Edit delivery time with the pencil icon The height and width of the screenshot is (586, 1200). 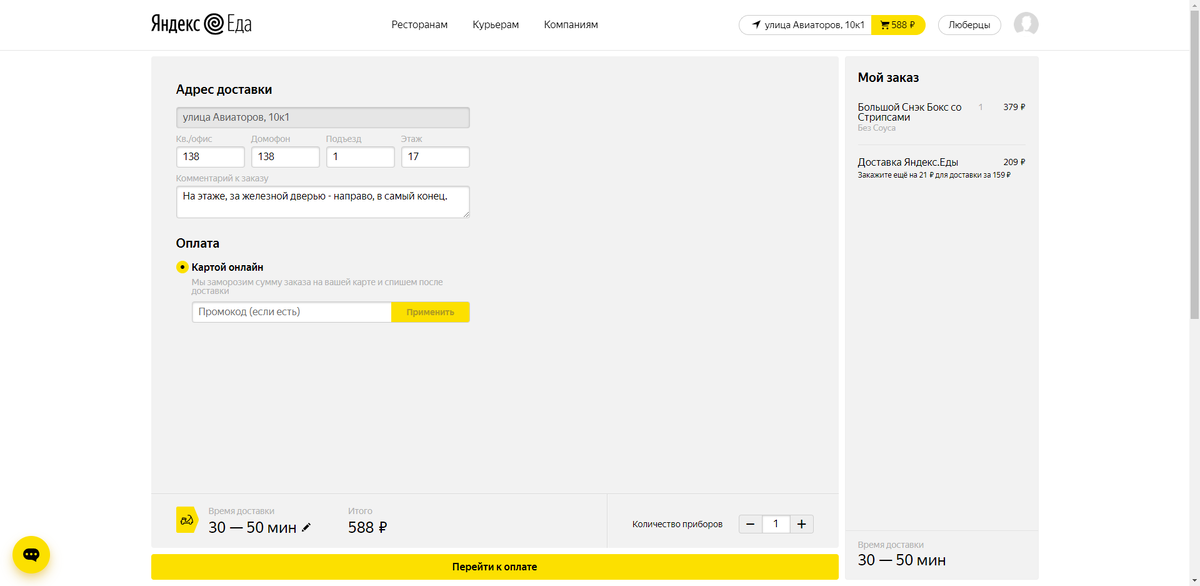[306, 528]
